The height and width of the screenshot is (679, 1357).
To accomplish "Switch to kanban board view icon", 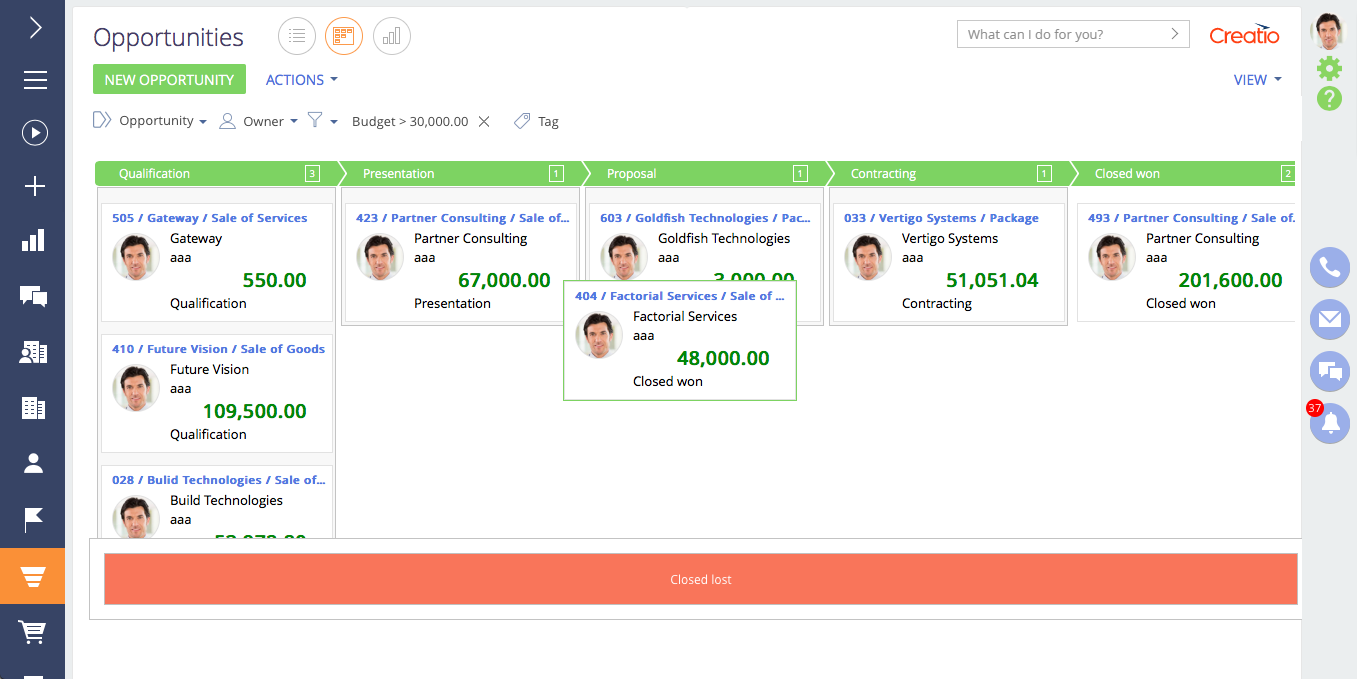I will point(344,36).
